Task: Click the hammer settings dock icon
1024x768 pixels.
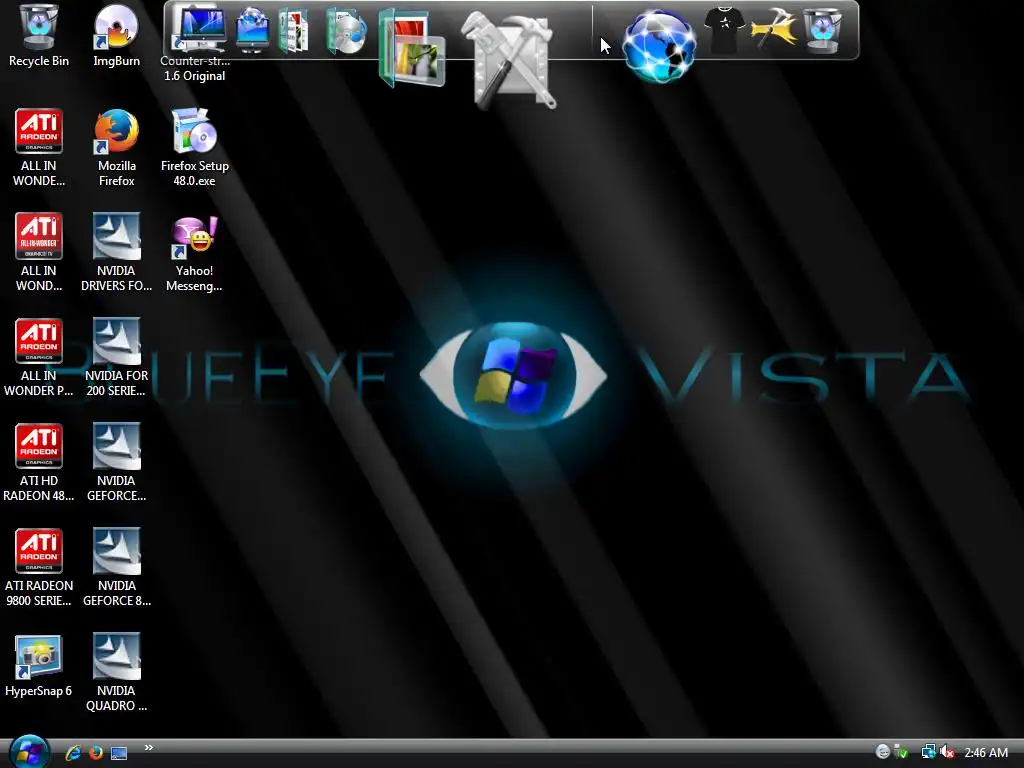Action: 774,29
